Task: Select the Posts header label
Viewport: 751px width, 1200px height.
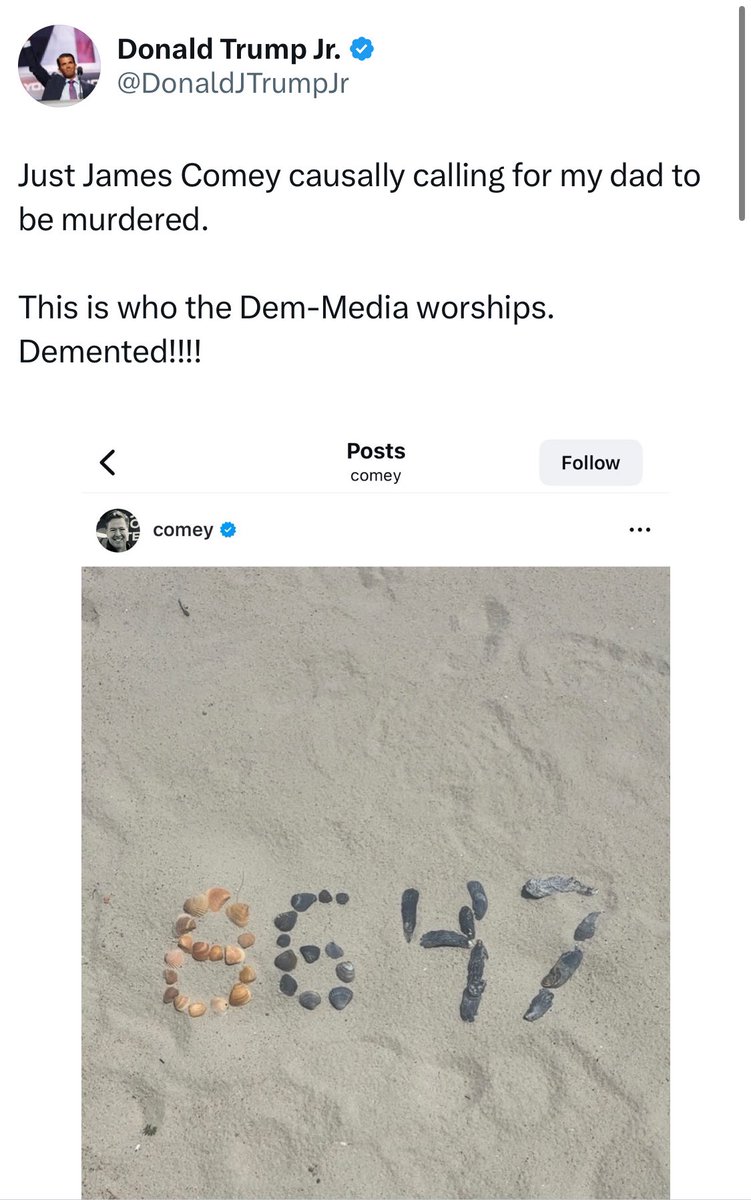Action: (x=375, y=450)
